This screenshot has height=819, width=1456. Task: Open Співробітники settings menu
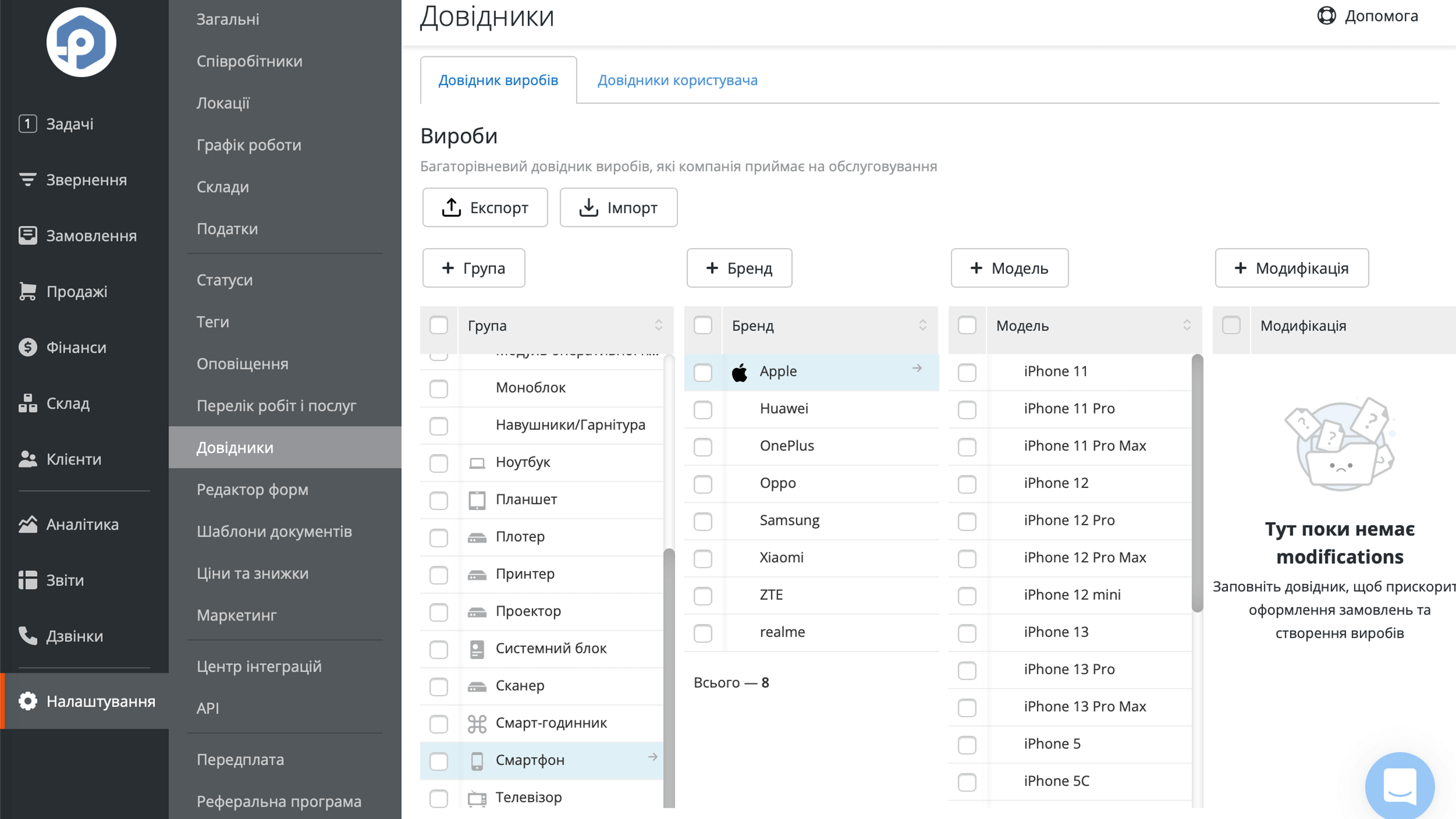pos(285,61)
